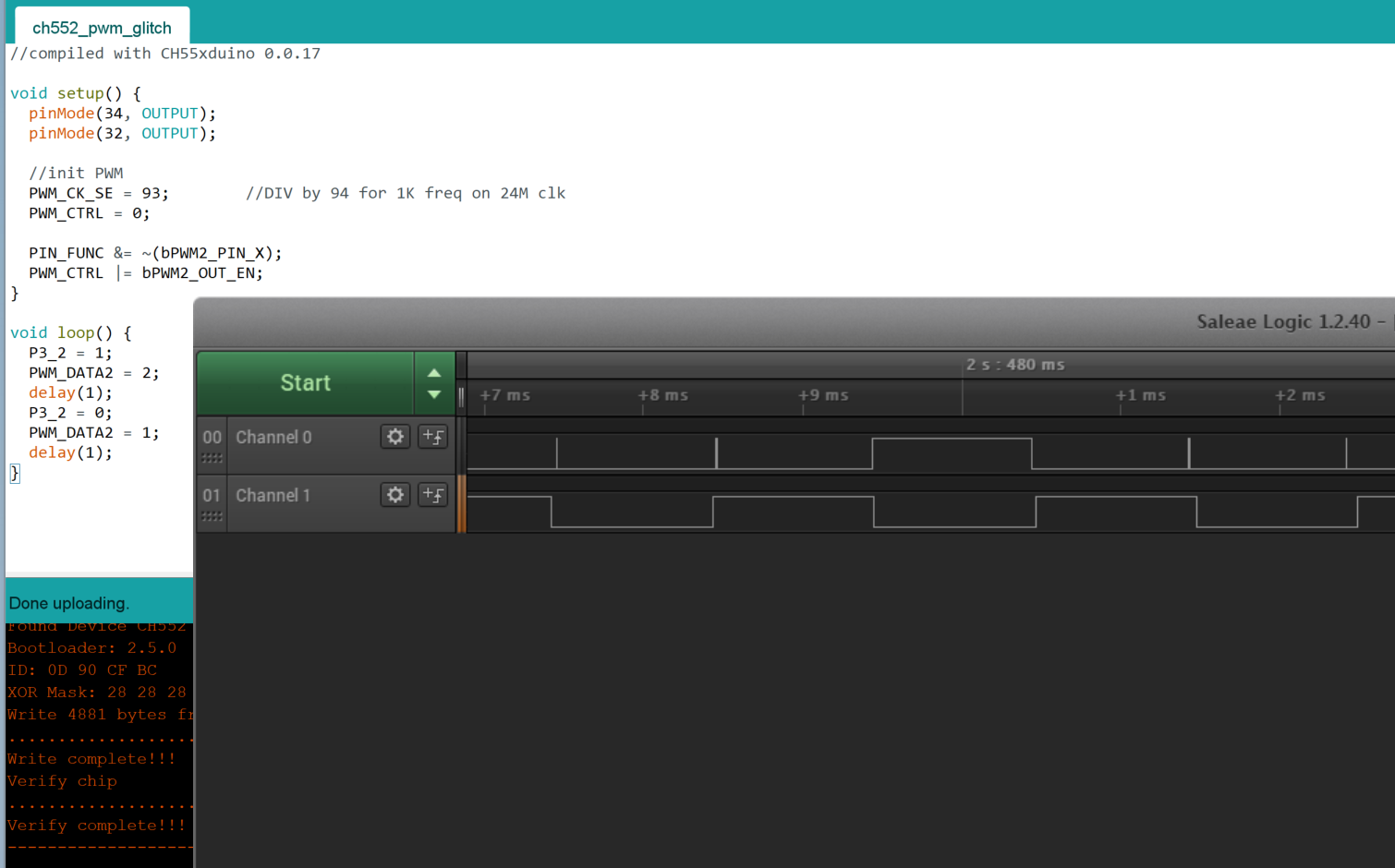Set trigger edge for Channel 0
The height and width of the screenshot is (868, 1395).
point(432,437)
